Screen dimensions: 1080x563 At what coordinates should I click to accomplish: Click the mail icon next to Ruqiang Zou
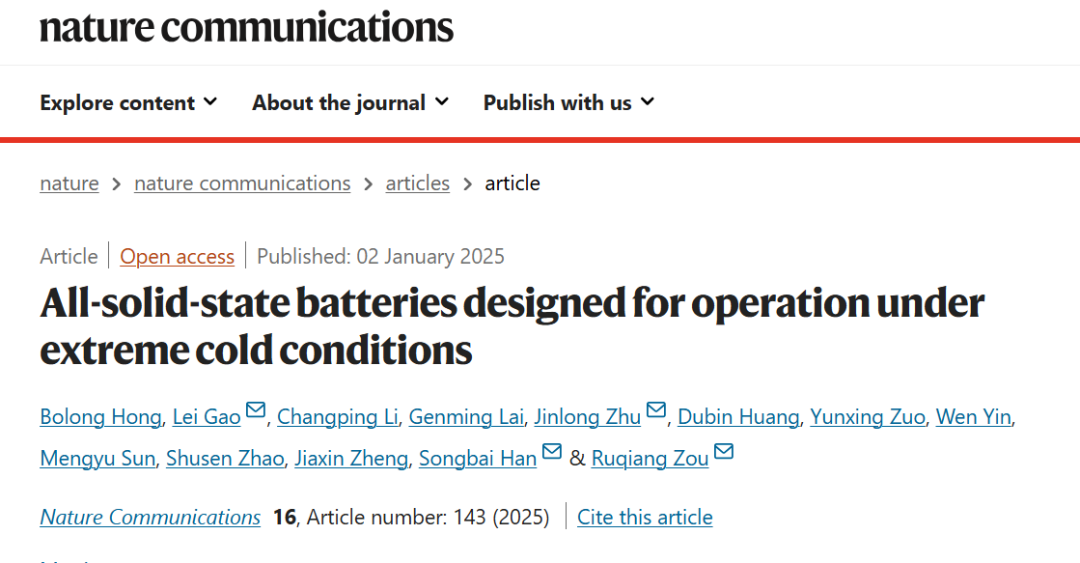724,451
